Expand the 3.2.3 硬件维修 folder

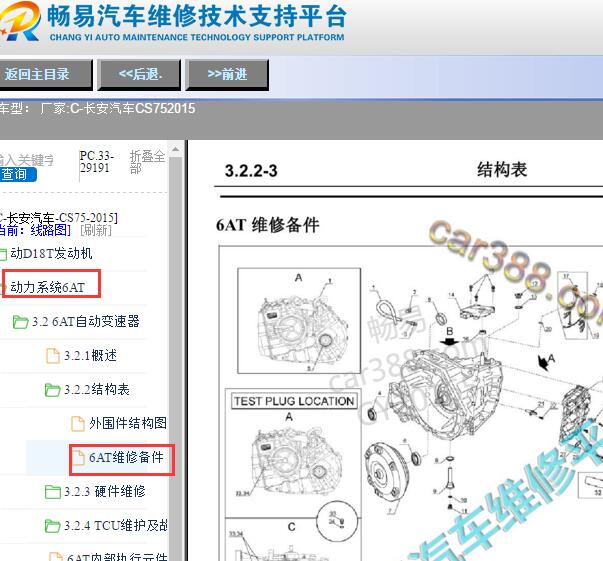coord(105,491)
